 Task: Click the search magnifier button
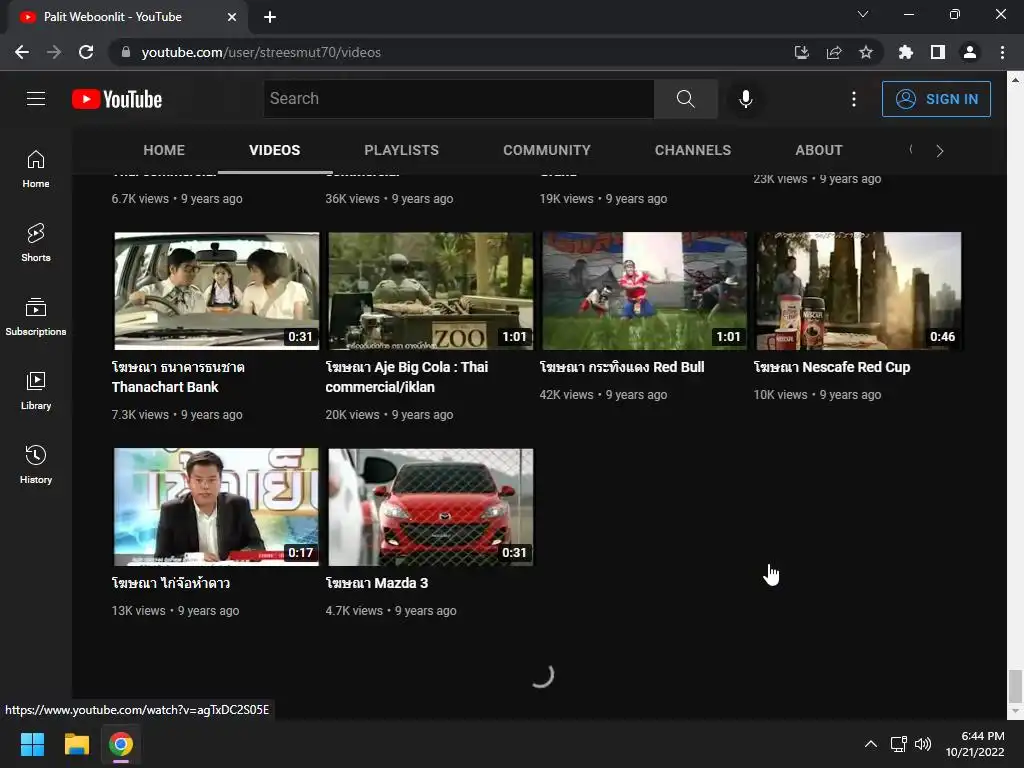pyautogui.click(x=686, y=99)
